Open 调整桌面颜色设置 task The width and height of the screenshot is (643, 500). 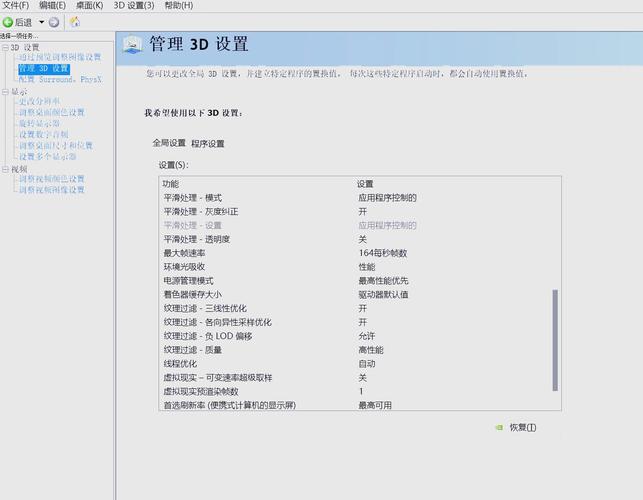coord(52,112)
